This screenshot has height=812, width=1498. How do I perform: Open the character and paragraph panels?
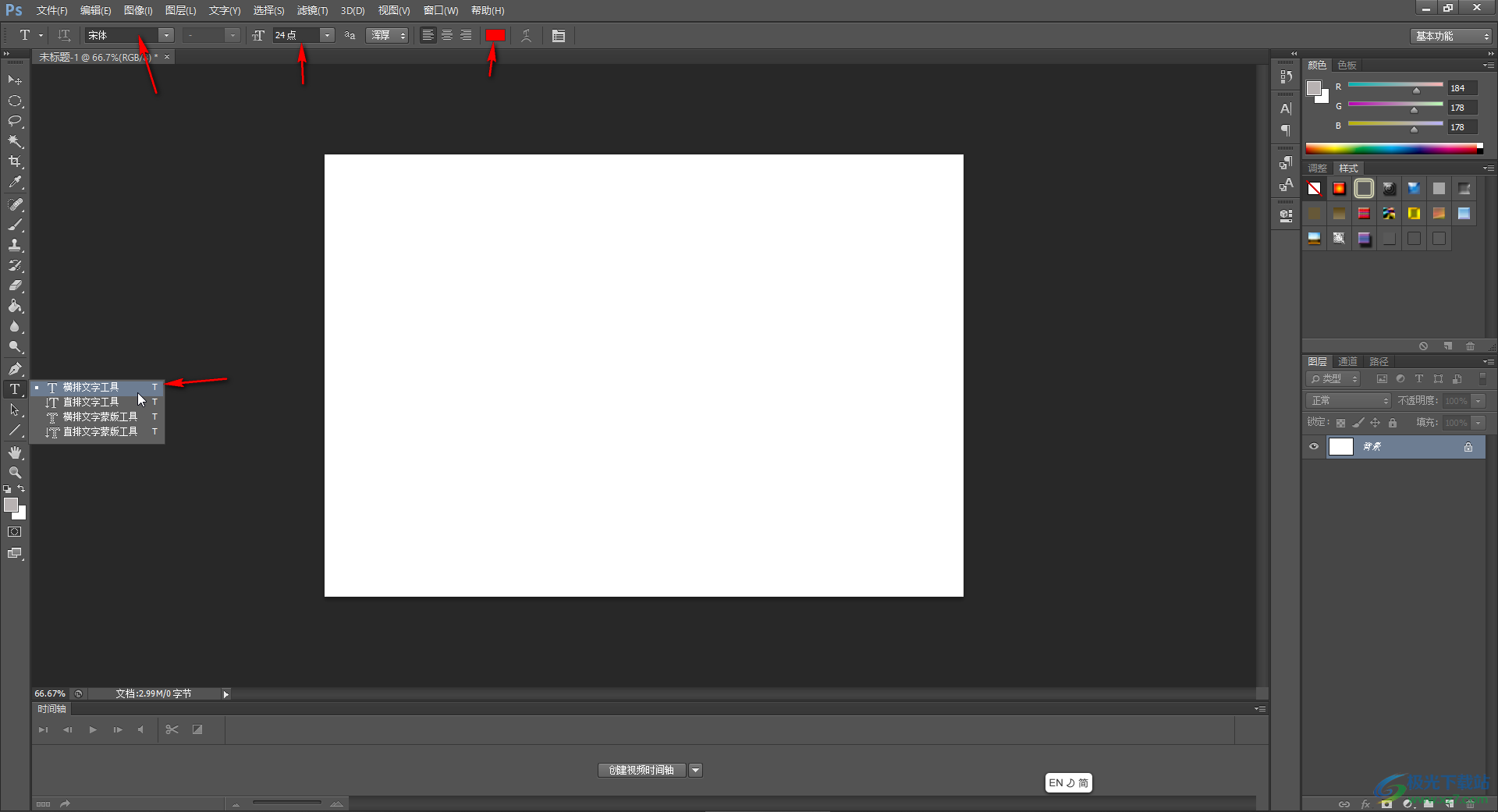(559, 35)
